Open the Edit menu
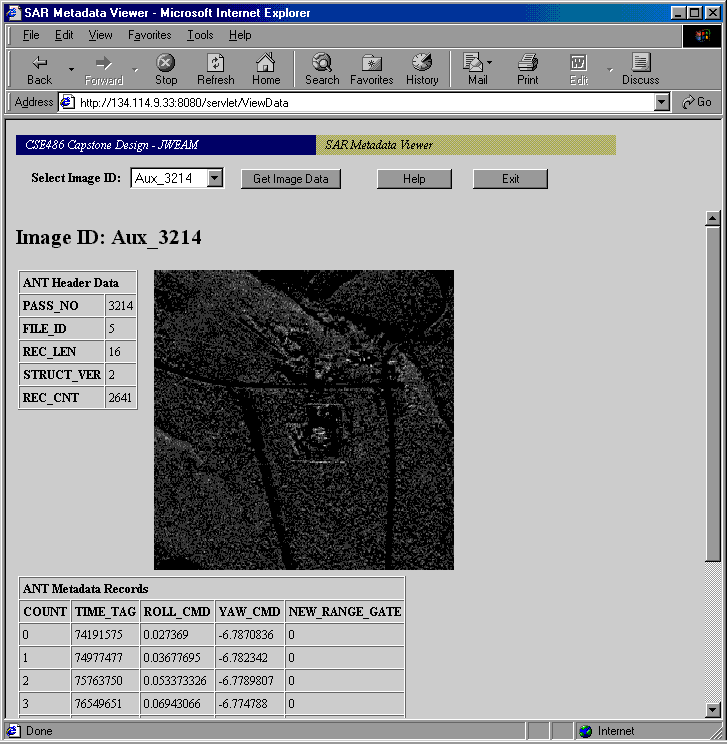This screenshot has height=744, width=727. [64, 35]
